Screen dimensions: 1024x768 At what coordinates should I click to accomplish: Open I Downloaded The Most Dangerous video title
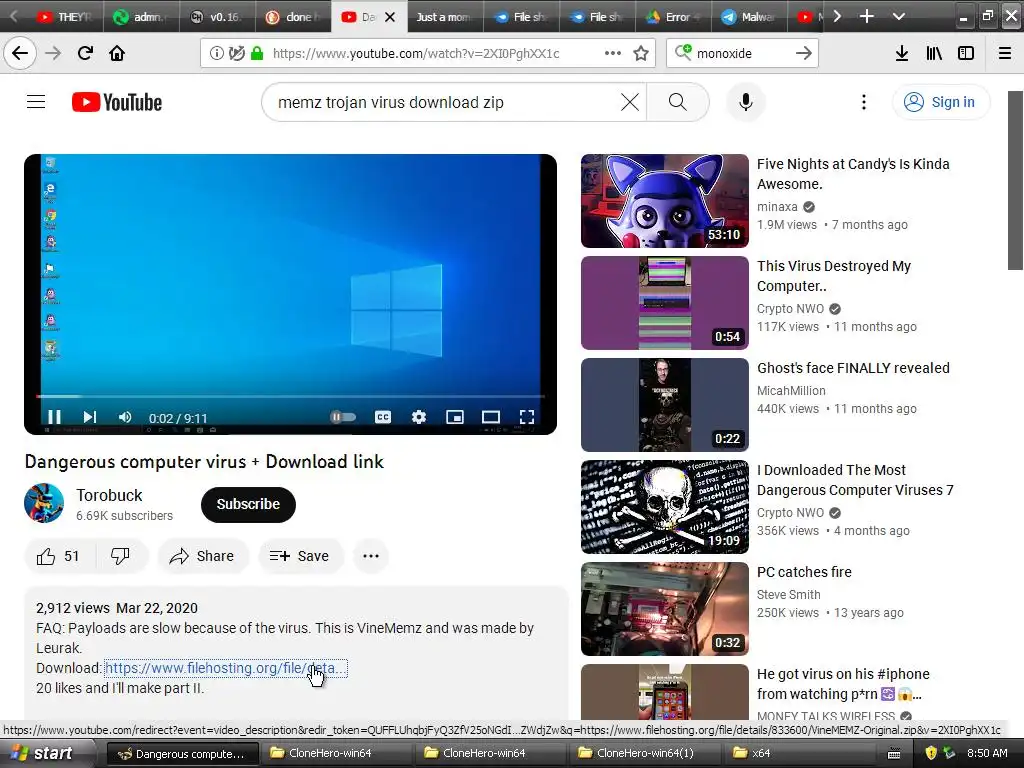click(x=855, y=480)
